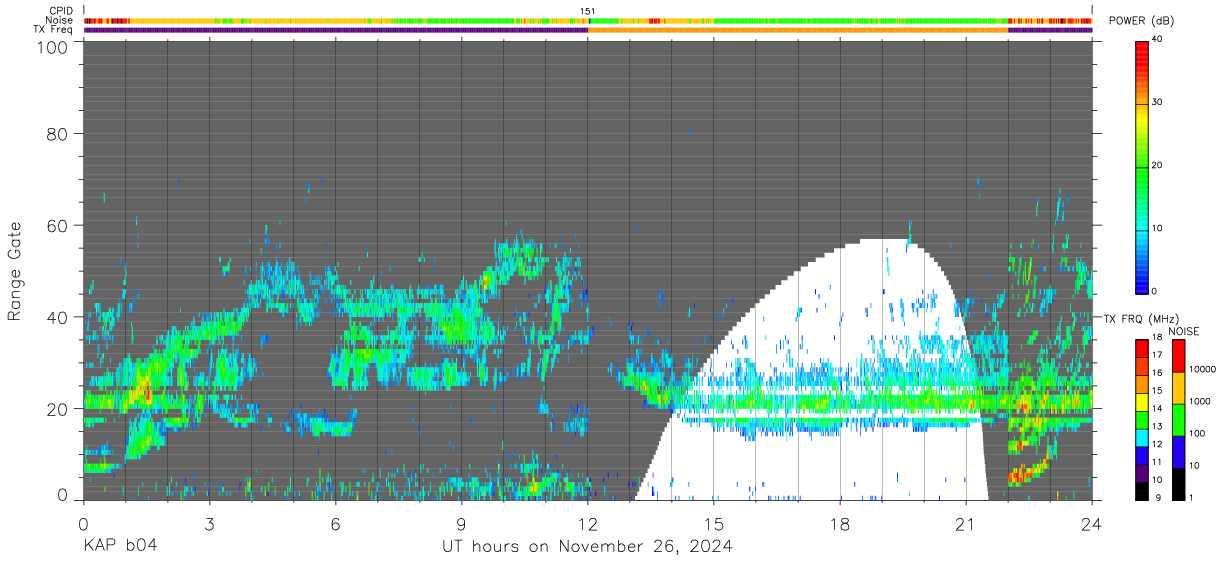Click the TX FRQ (MHz) color legend
Screen dimensions: 1228x567
[x=1143, y=419]
